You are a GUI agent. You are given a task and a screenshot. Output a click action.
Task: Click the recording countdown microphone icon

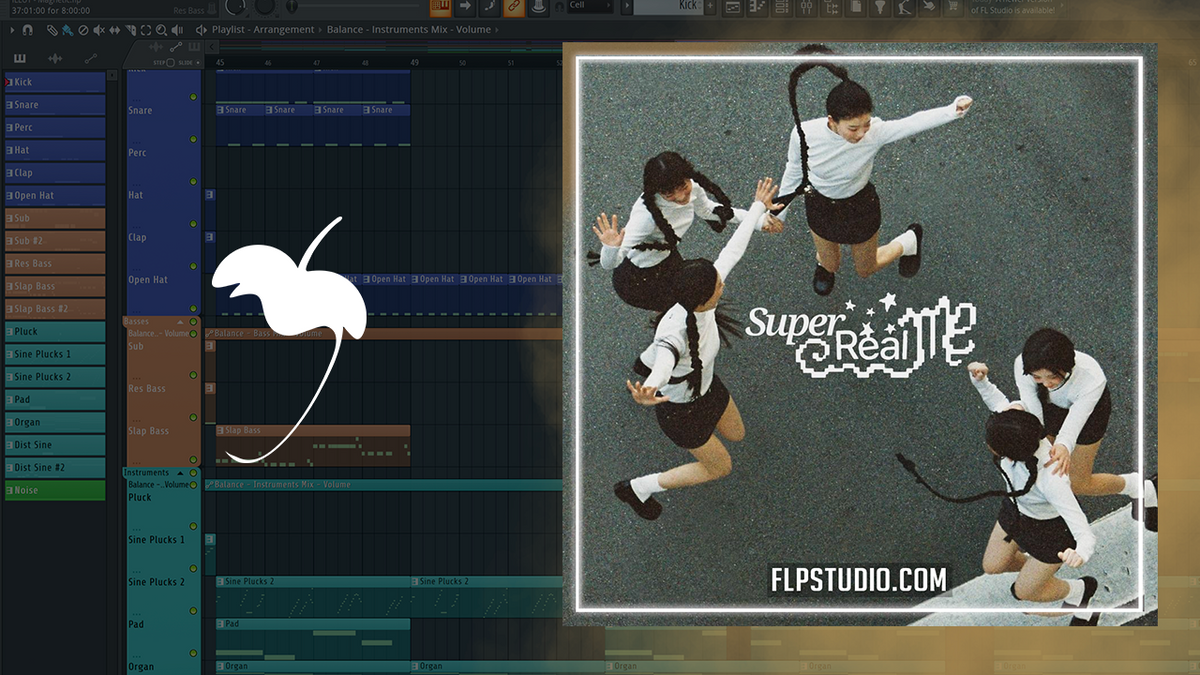[x=539, y=7]
